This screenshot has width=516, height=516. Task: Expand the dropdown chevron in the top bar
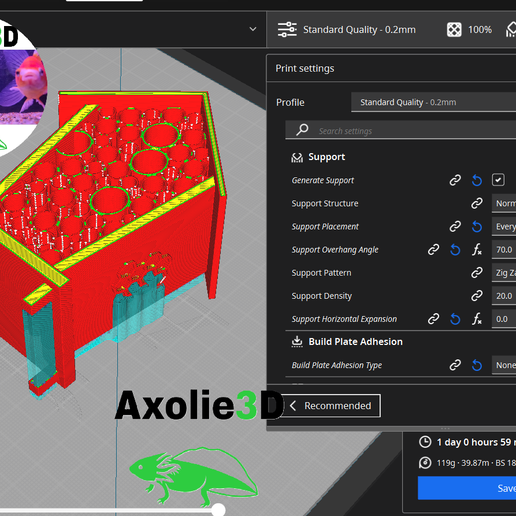pyautogui.click(x=253, y=29)
